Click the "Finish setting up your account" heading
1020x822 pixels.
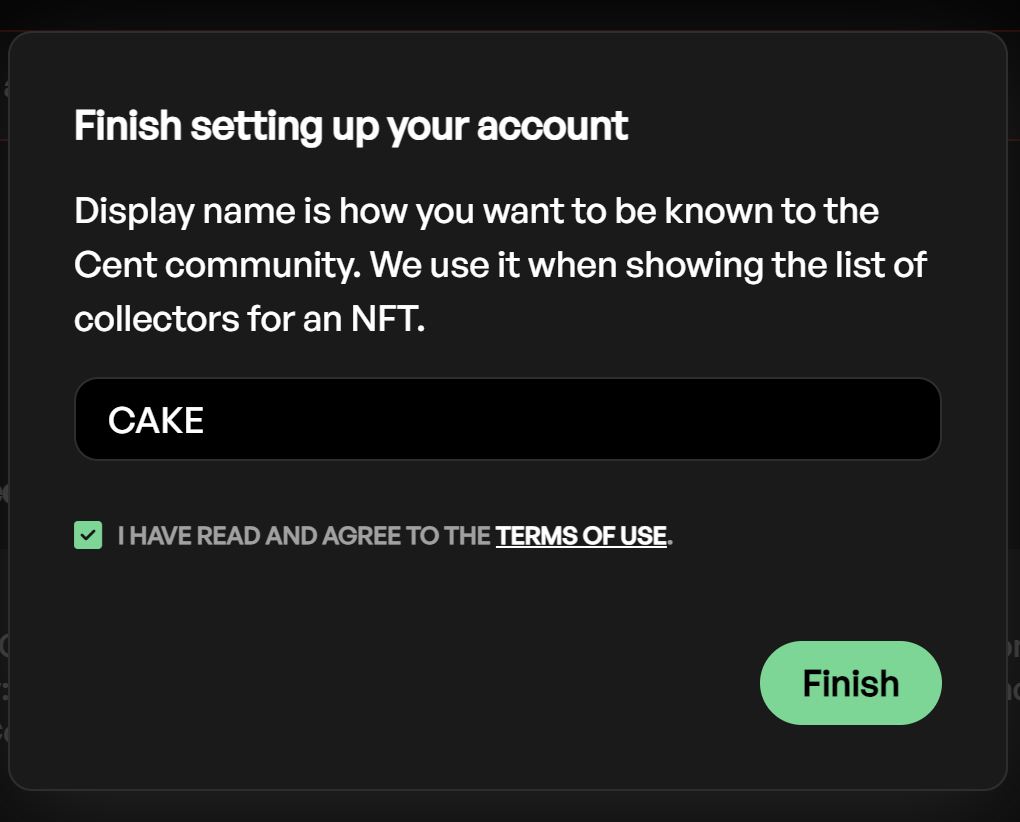pyautogui.click(x=351, y=127)
